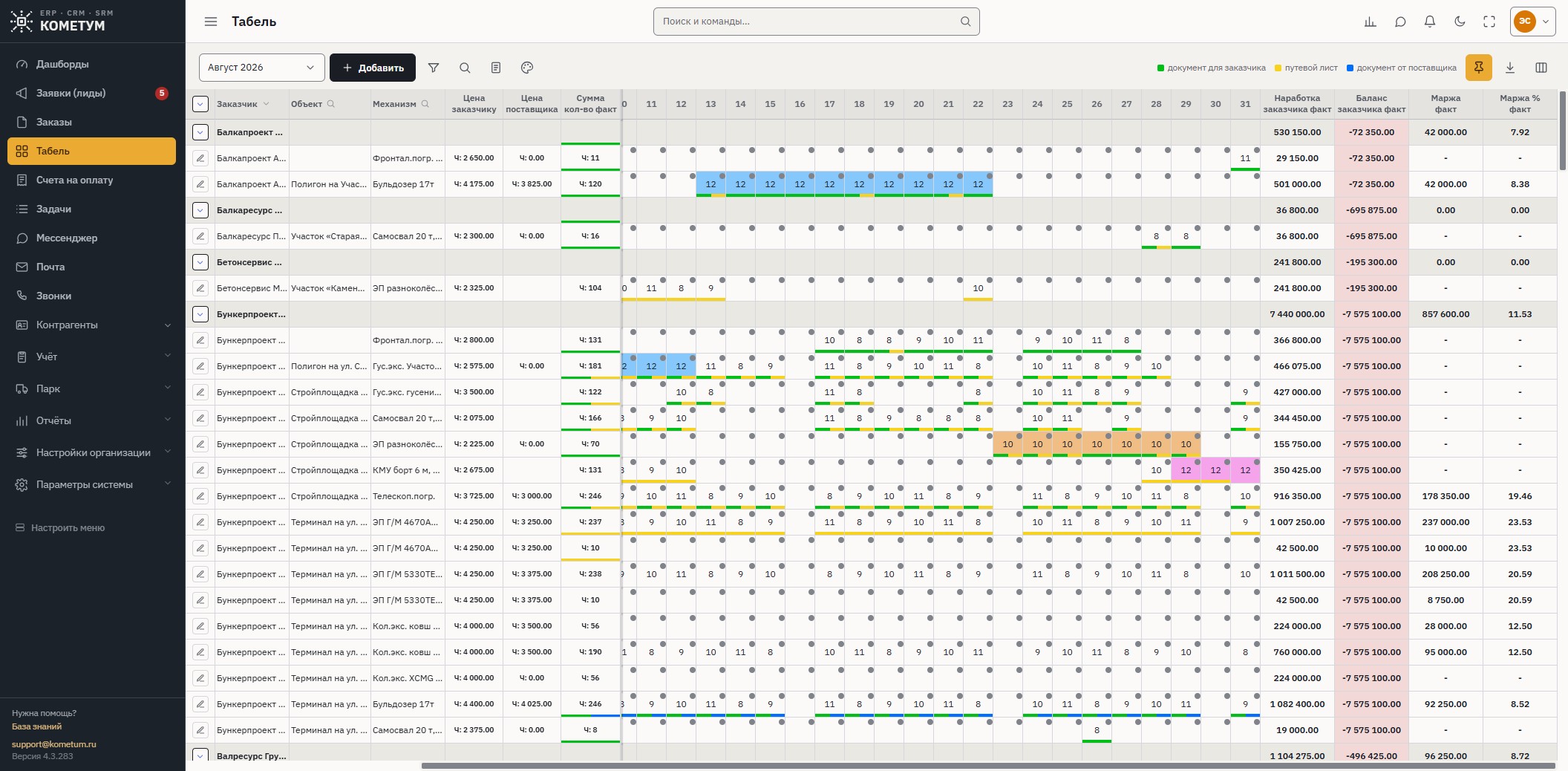Open the column settings icon

click(1541, 68)
